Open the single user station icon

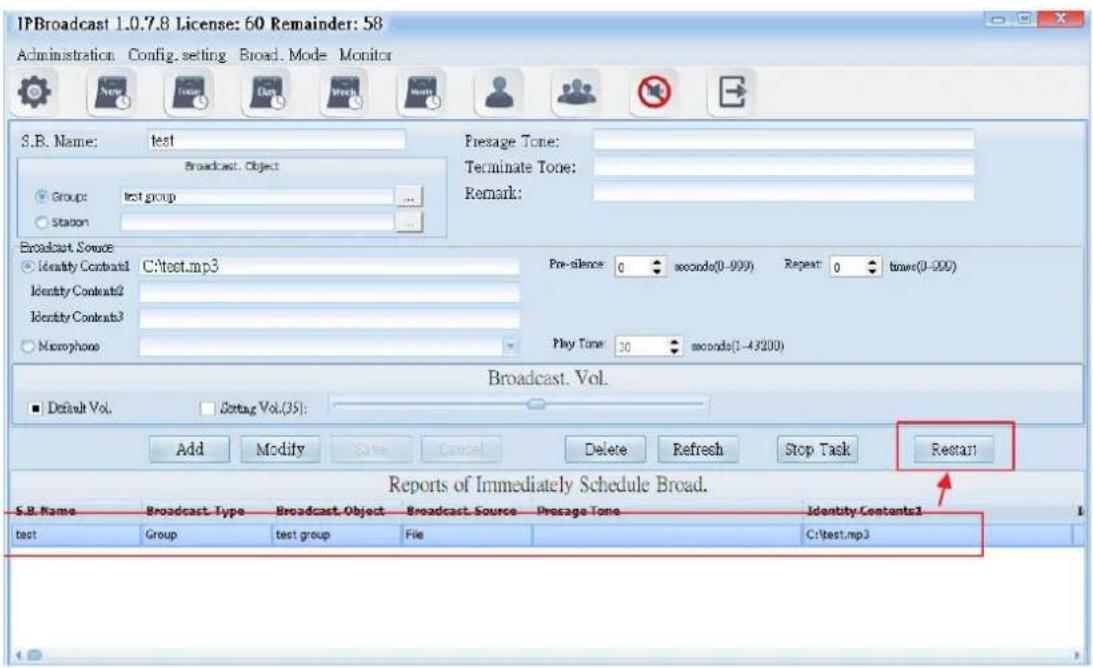tap(499, 92)
